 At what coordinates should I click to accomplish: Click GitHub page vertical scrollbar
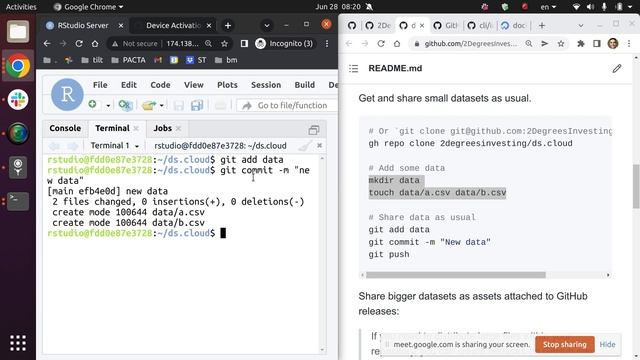pos(636,186)
